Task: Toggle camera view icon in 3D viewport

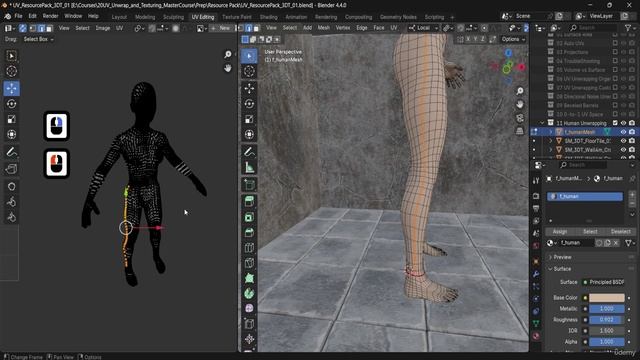Action: point(520,118)
